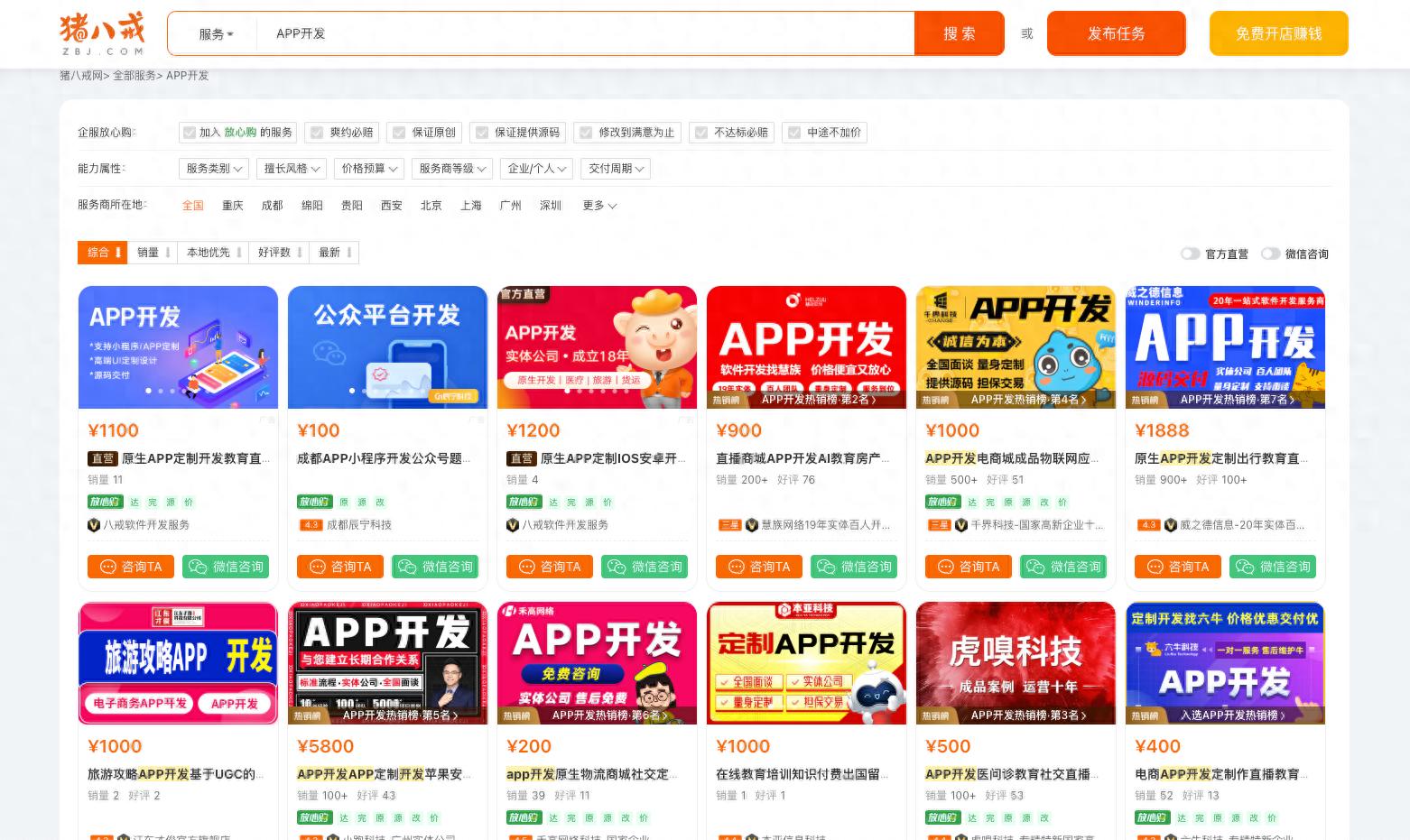Open the 服务类别 dropdown
This screenshot has width=1410, height=840.
click(x=213, y=168)
